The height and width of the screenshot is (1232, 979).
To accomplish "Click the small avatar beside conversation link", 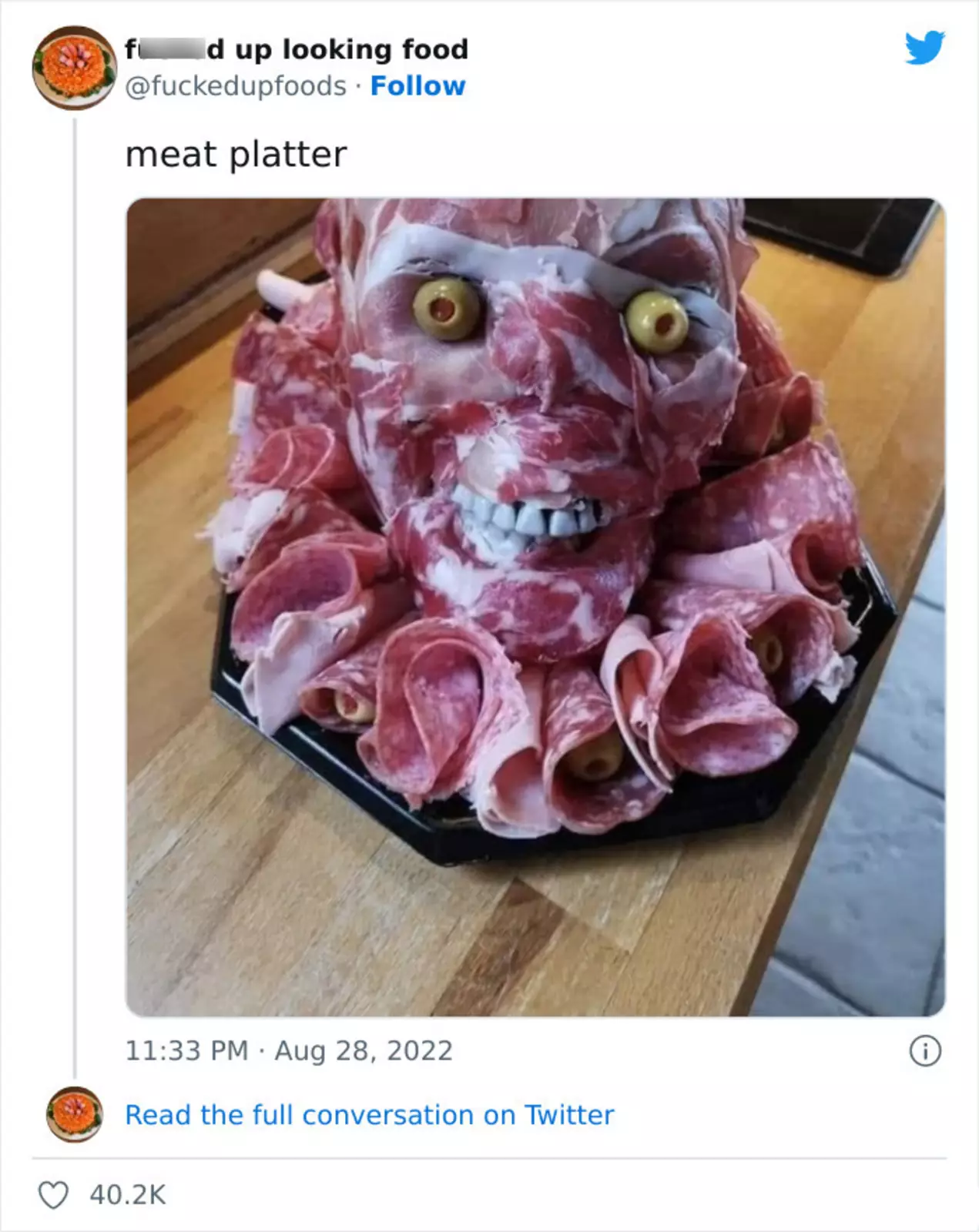I will [x=74, y=1113].
